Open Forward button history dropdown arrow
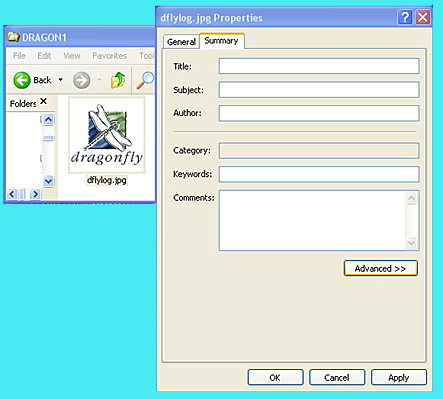 99,80
